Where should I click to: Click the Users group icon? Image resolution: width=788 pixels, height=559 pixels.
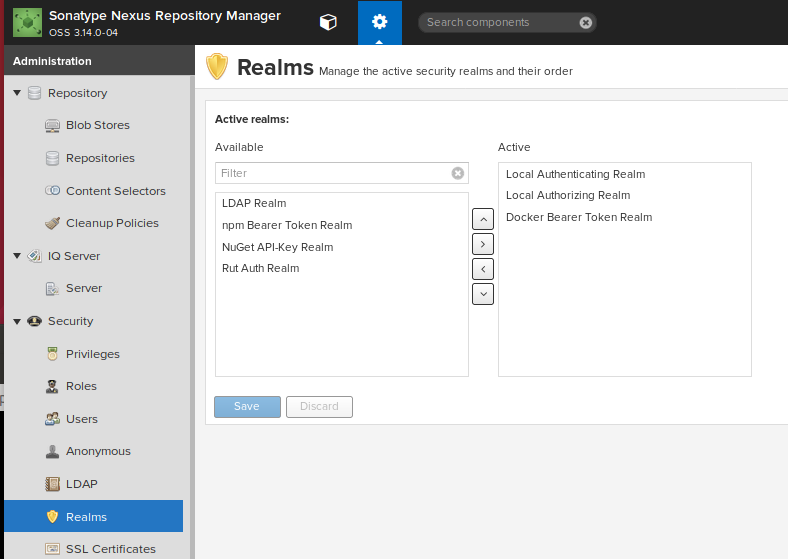pyautogui.click(x=52, y=419)
